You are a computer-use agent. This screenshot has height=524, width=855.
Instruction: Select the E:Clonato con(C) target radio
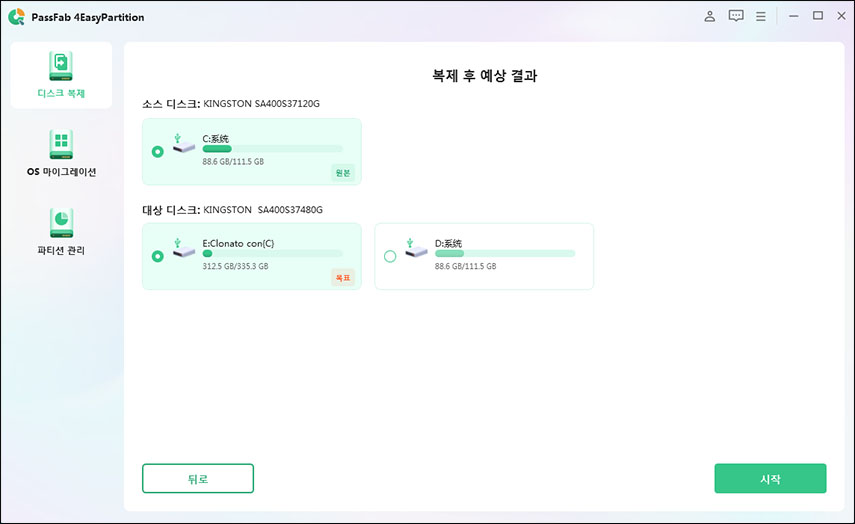coord(158,256)
